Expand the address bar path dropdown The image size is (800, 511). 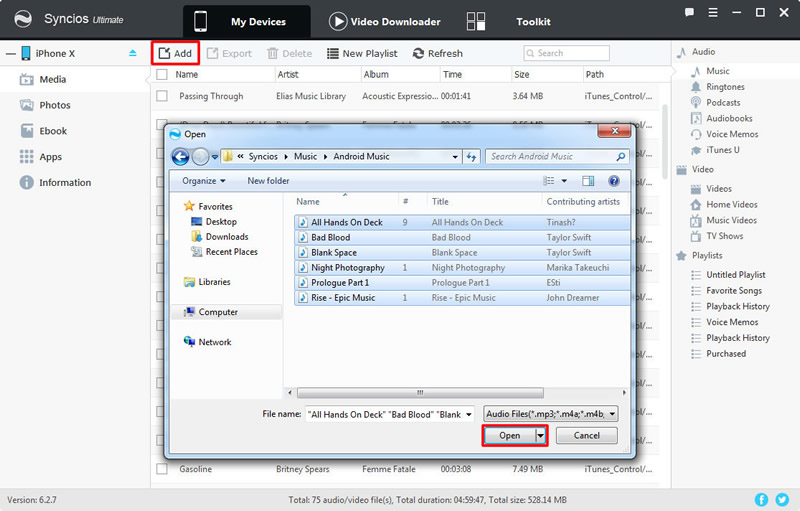tap(455, 157)
